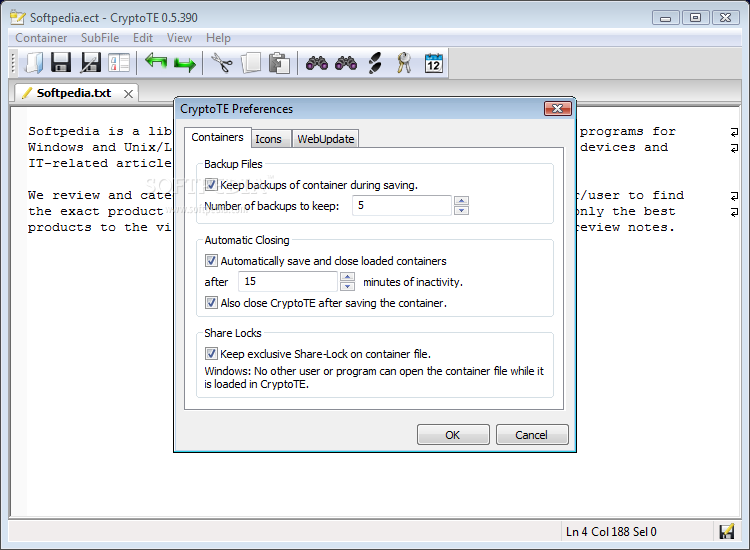The height and width of the screenshot is (550, 750).
Task: Open container toolbar icon
Action: coord(33,63)
